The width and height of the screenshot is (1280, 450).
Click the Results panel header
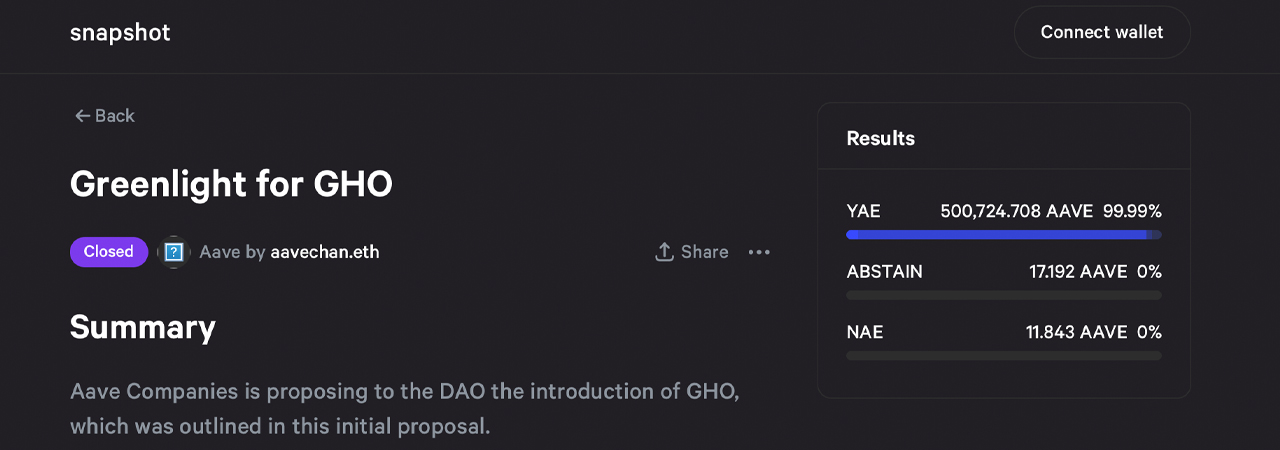[880, 138]
